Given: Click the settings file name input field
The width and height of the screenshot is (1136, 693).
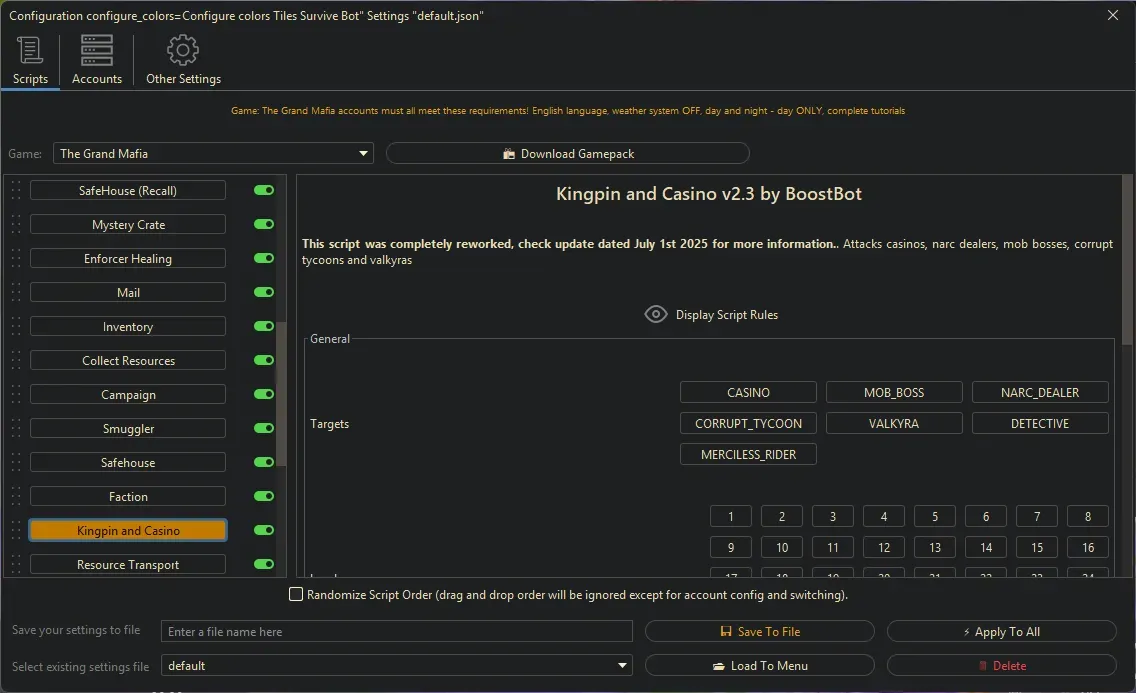Looking at the screenshot, I should pos(396,631).
